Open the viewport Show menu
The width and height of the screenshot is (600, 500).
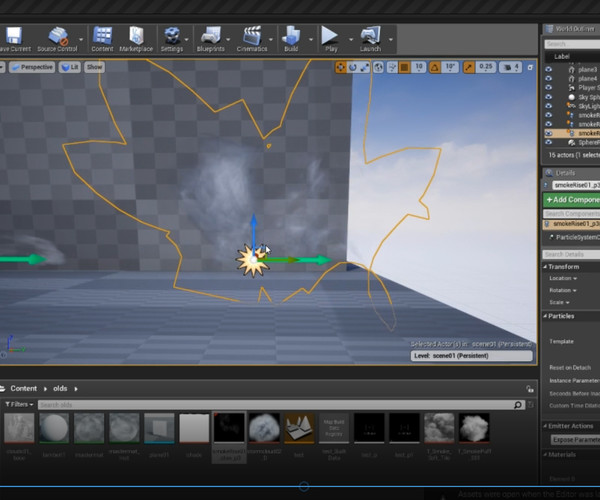pos(94,67)
